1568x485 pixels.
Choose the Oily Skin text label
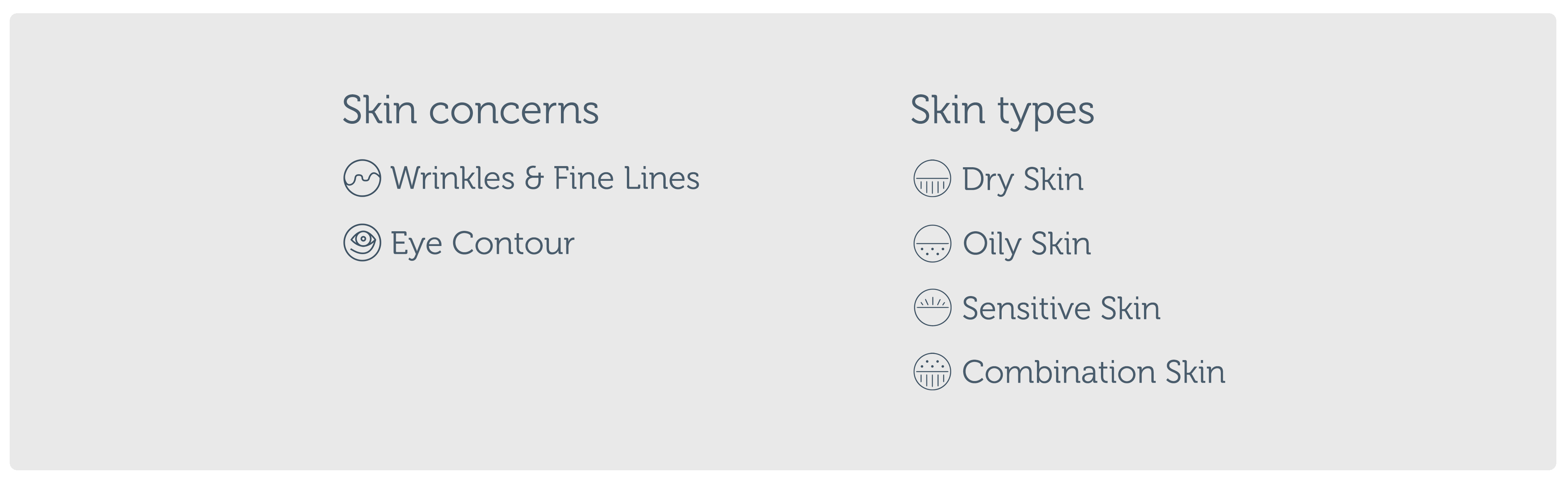[x=1026, y=244]
